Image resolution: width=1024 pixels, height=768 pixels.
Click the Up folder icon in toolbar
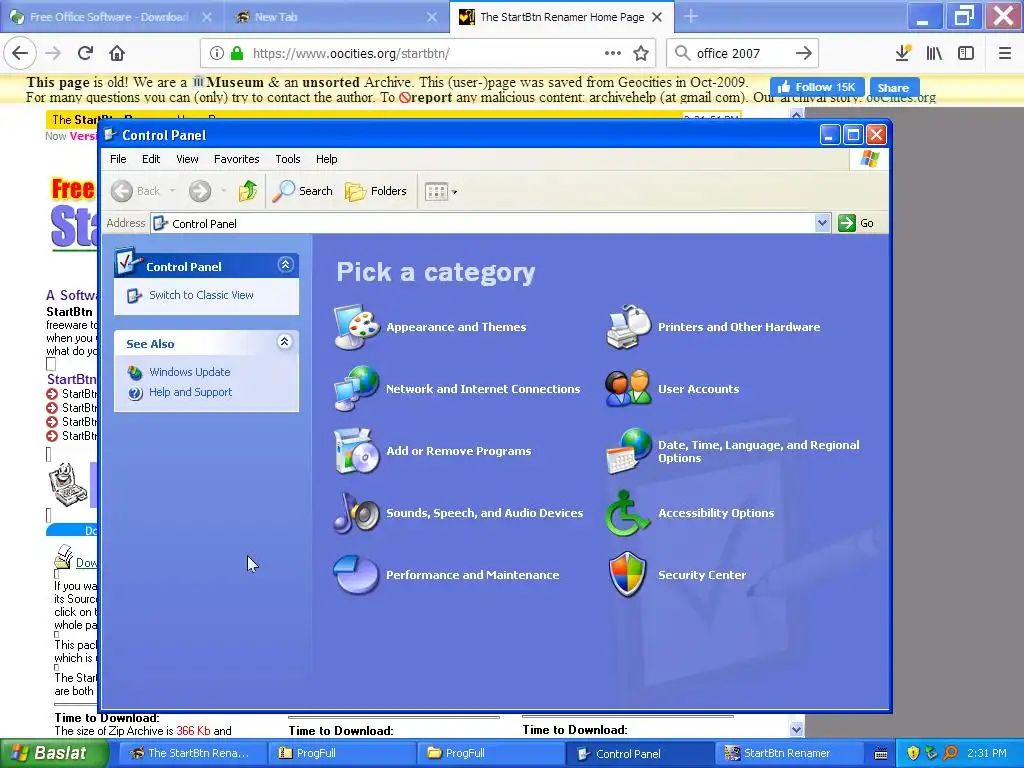coord(248,191)
